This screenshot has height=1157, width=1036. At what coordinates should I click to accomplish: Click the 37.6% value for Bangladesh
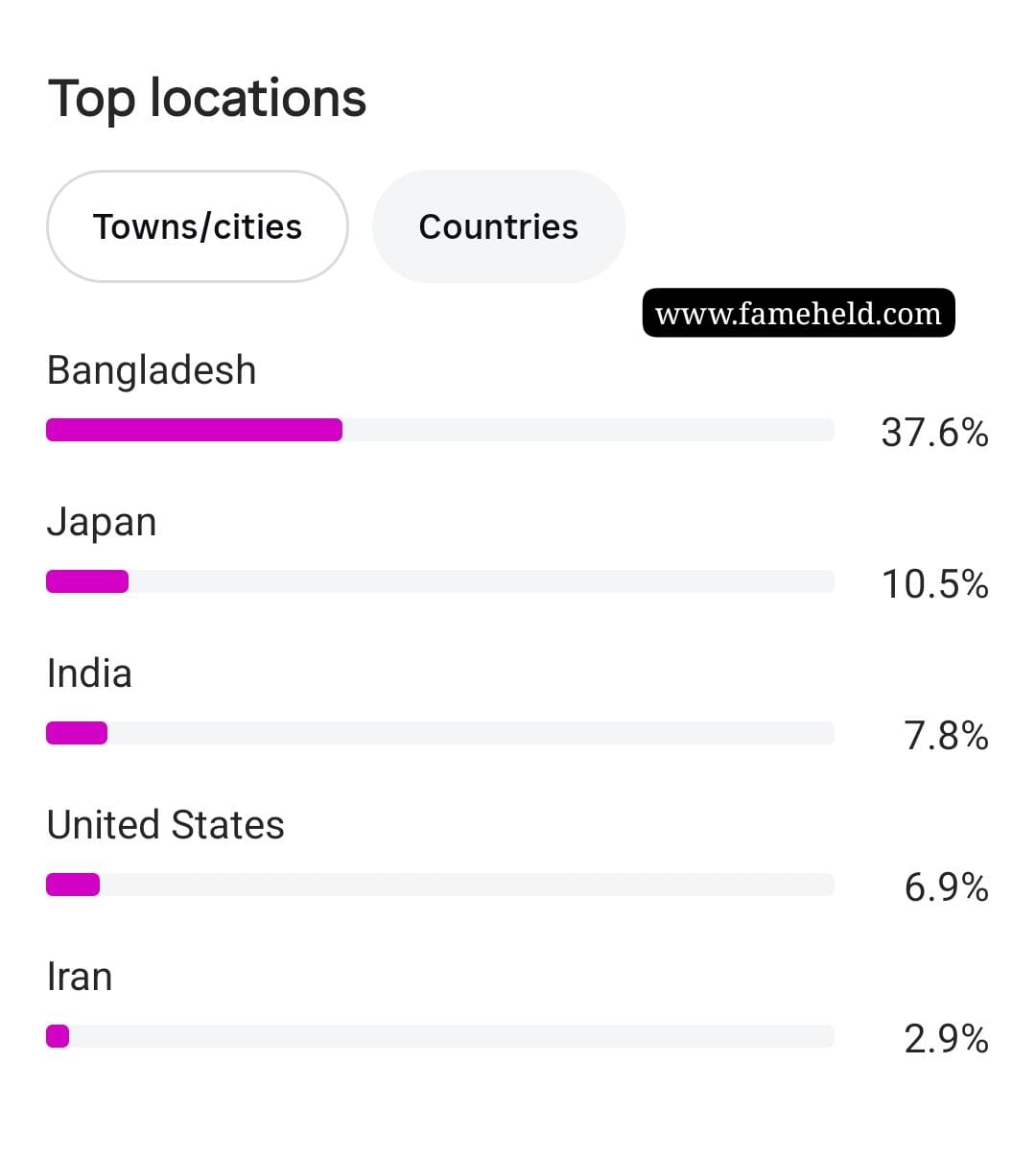934,433
